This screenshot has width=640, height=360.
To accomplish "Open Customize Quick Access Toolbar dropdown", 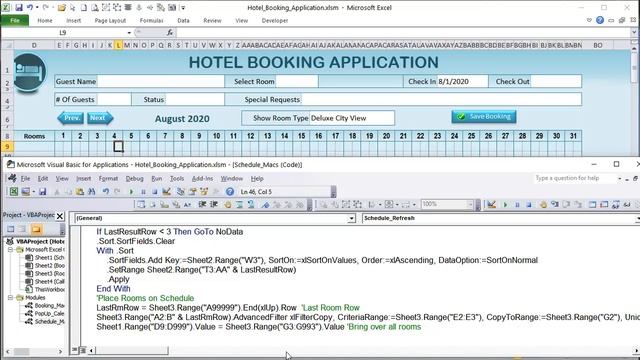I will [183, 7].
